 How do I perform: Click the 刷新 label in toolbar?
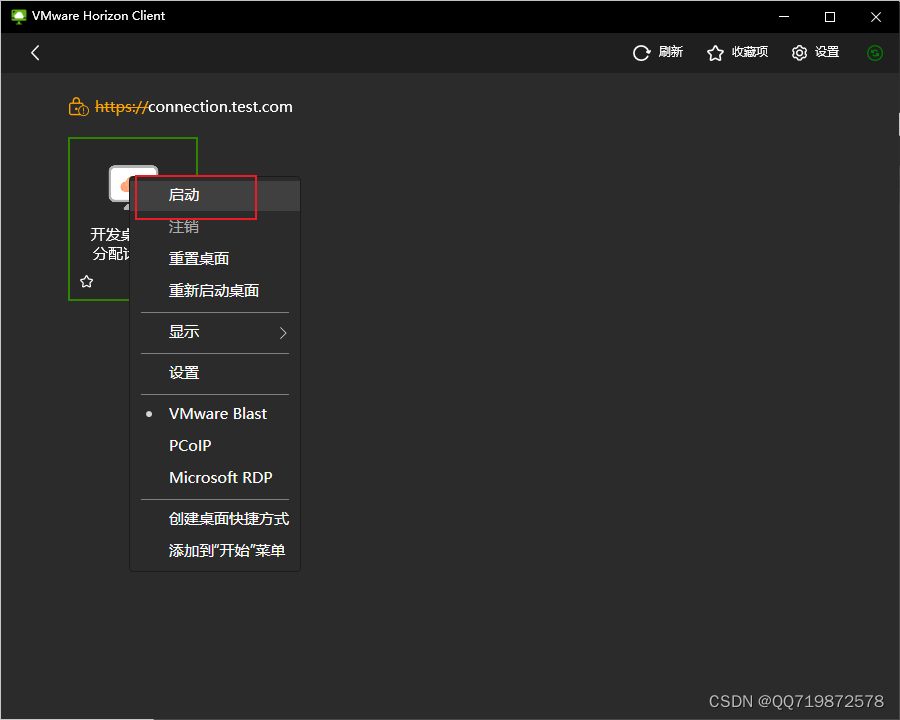point(670,52)
